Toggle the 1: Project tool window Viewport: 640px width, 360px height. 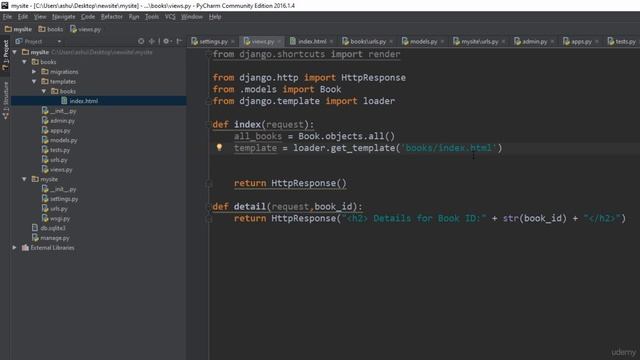pos(5,55)
